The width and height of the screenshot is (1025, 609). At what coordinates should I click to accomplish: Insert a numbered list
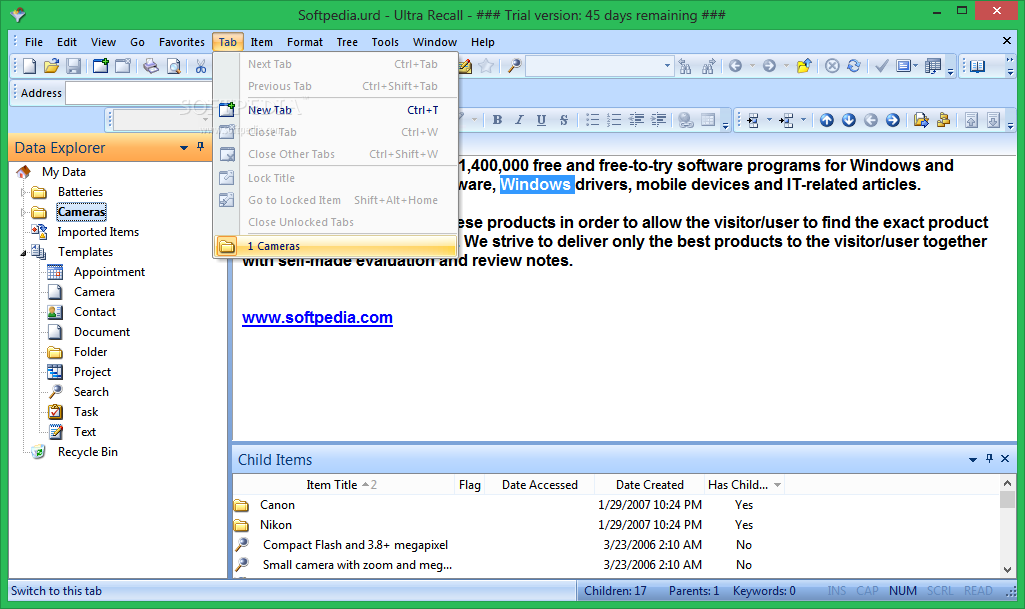tap(614, 120)
